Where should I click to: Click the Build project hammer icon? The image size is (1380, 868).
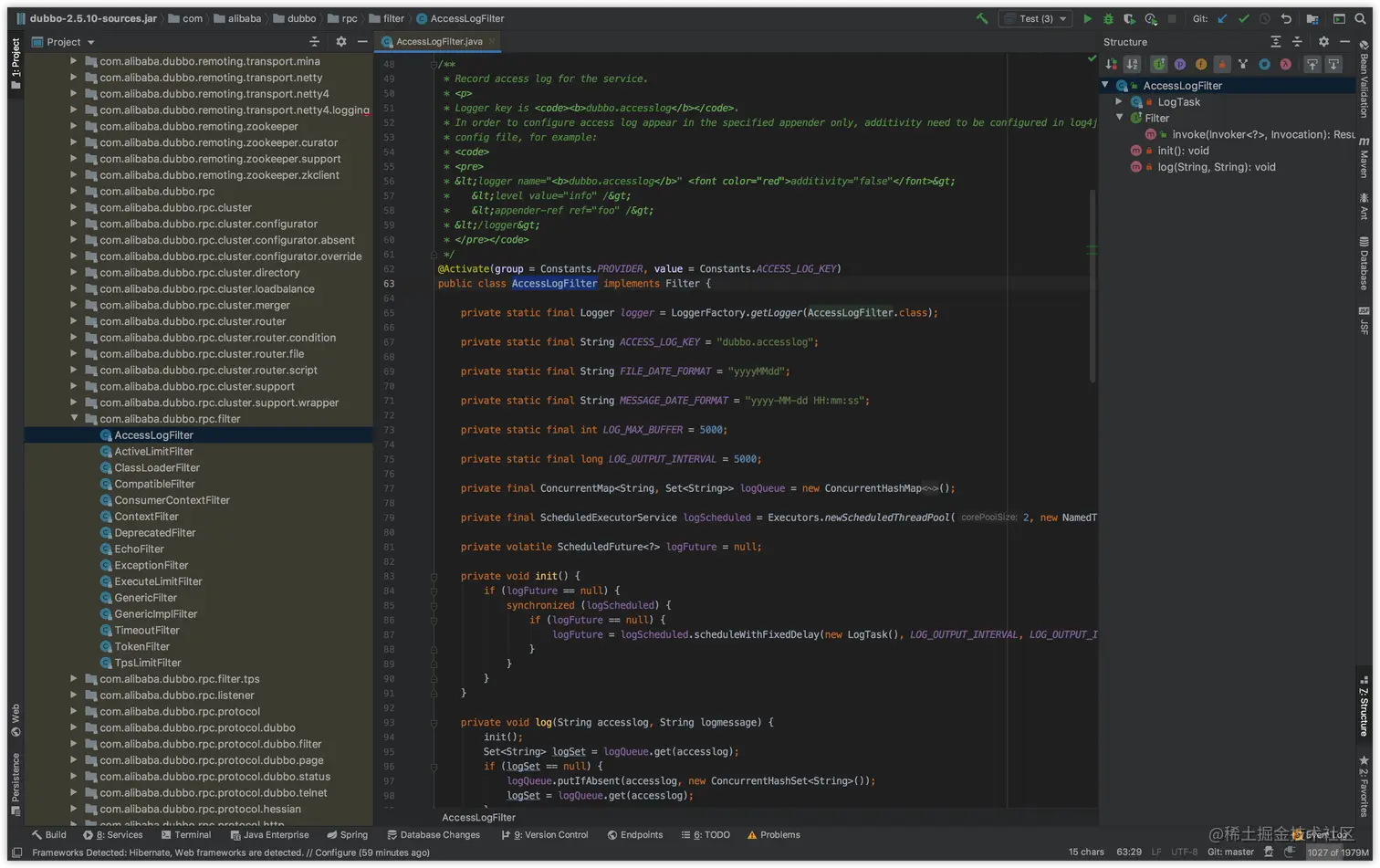[982, 18]
